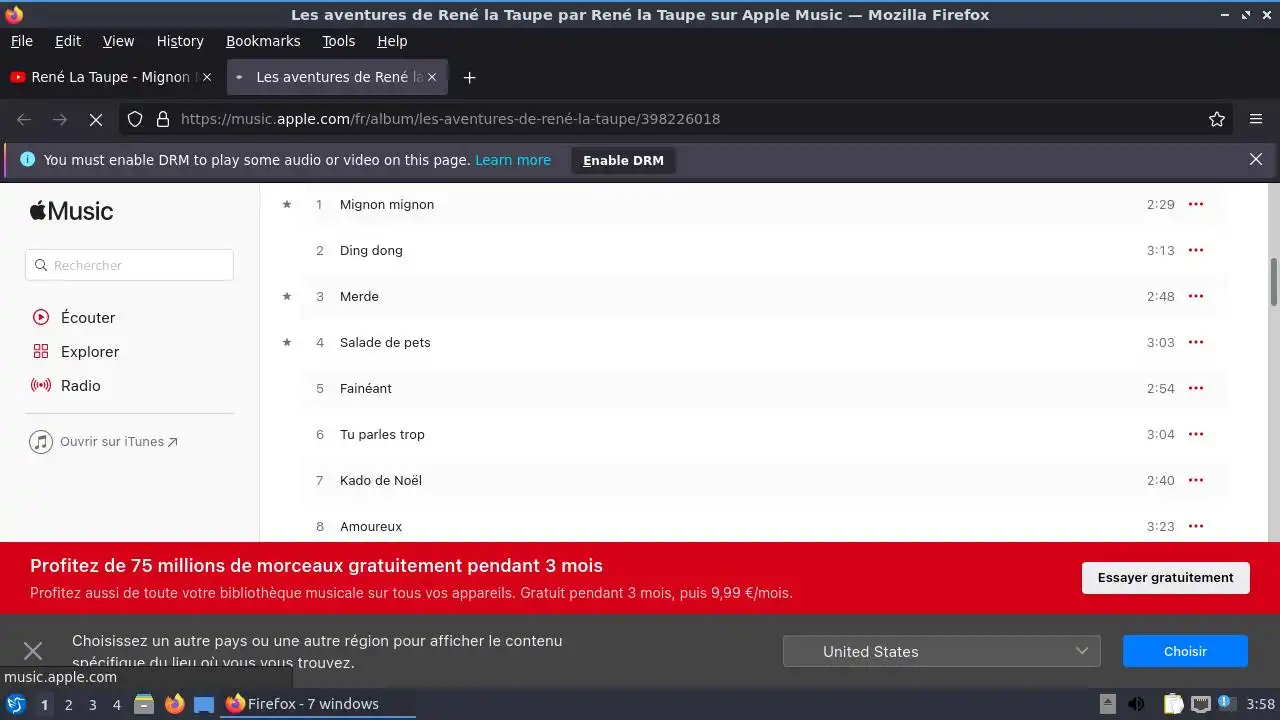Viewport: 1280px width, 720px height.
Task: Click the page vertical scrollbar thumb
Action: click(1274, 282)
